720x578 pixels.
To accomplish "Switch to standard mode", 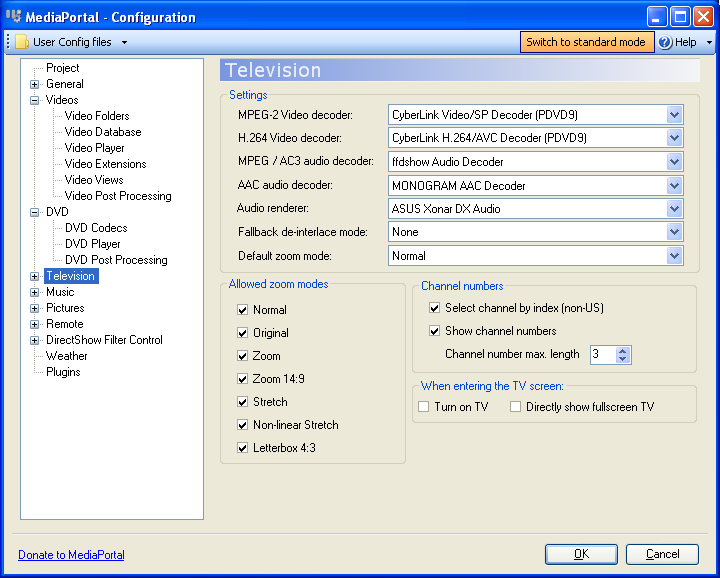I will pyautogui.click(x=586, y=42).
